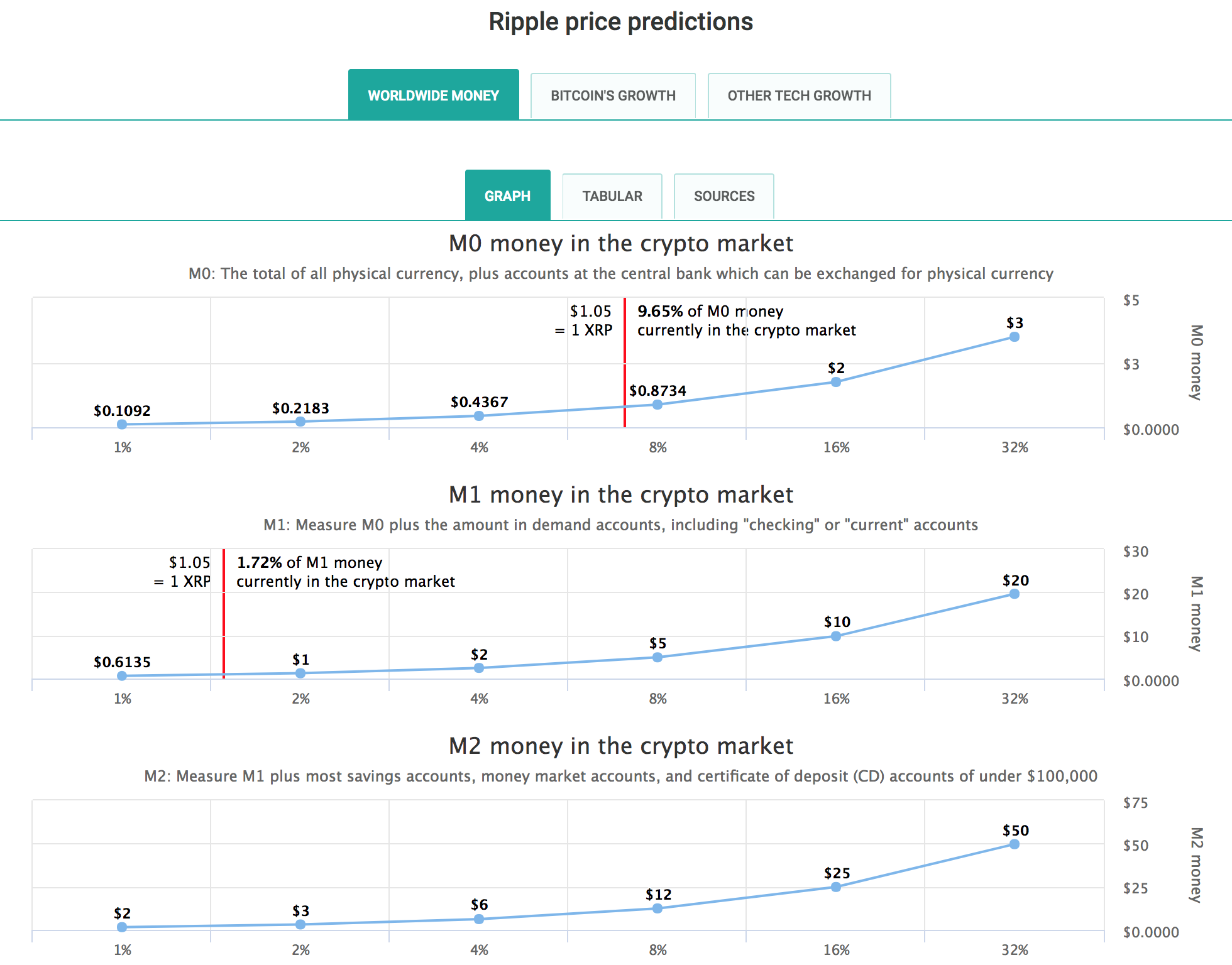This screenshot has height=965, width=1232.
Task: Select the Graph view tab
Action: point(508,195)
